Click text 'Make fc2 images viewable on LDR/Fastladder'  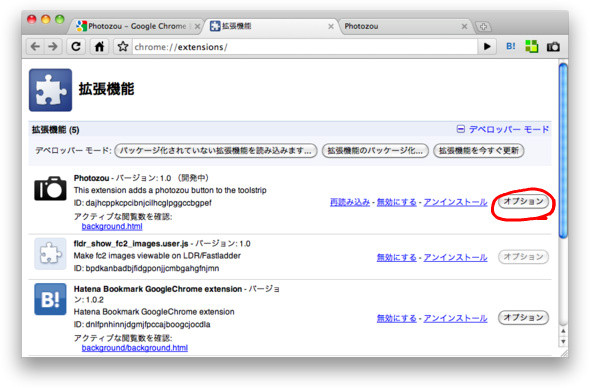(157, 256)
